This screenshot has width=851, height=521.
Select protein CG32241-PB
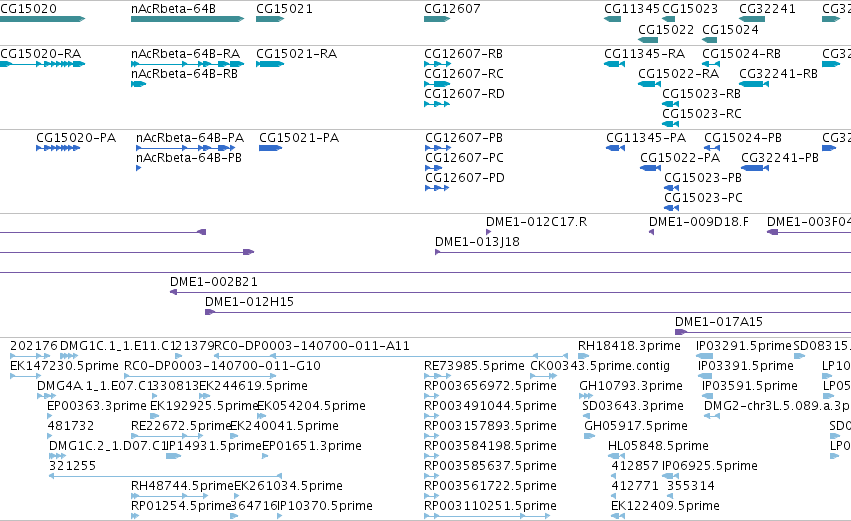click(780, 158)
